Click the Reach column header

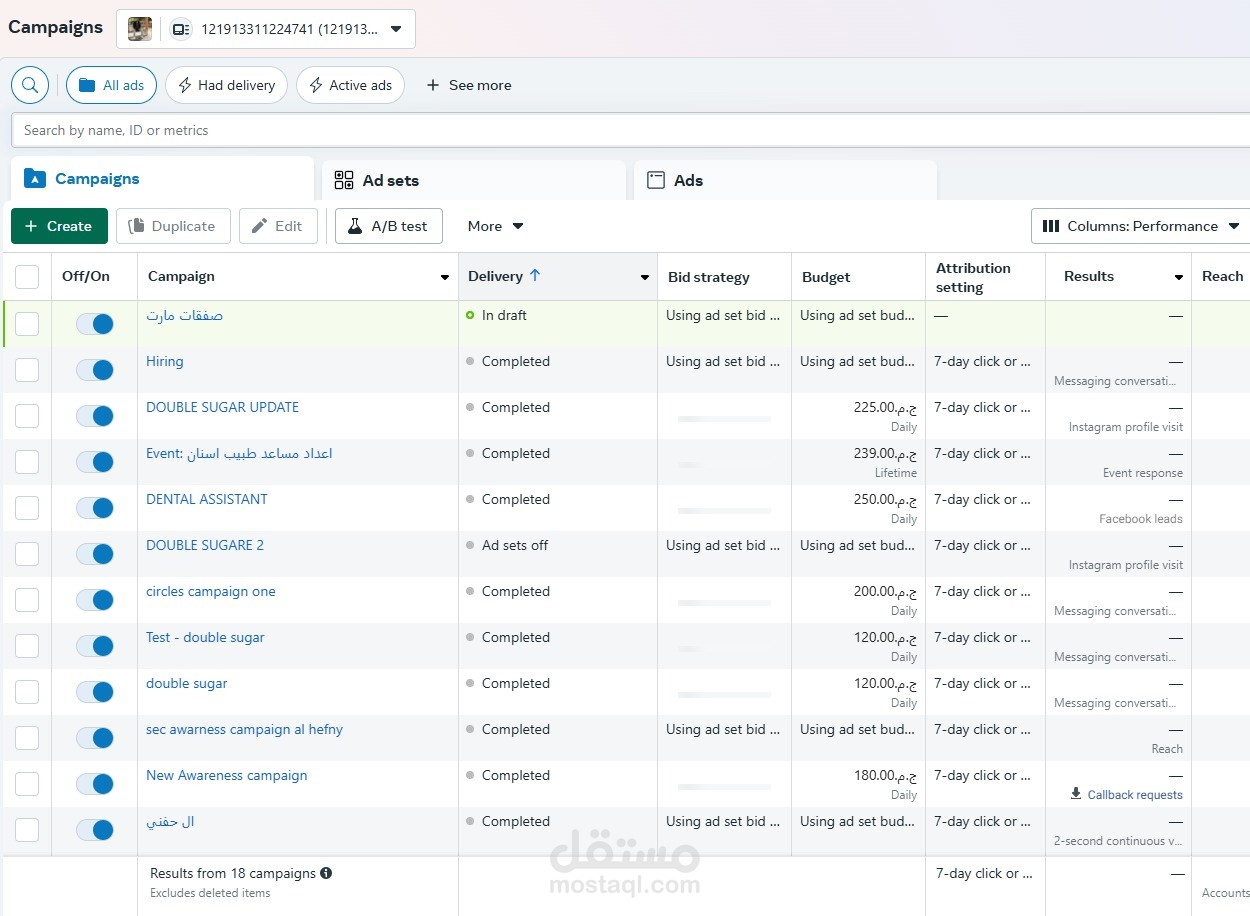[1222, 276]
